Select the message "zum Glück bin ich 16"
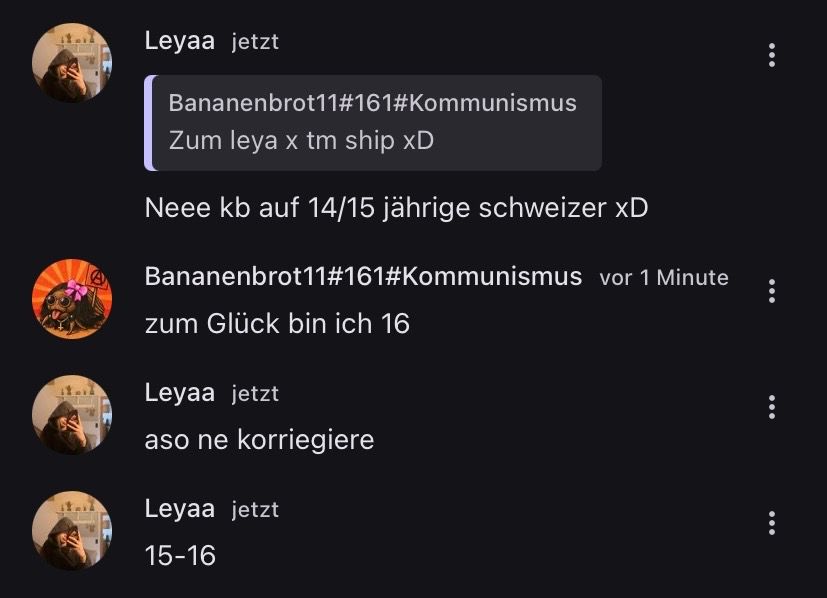 pyautogui.click(x=277, y=323)
